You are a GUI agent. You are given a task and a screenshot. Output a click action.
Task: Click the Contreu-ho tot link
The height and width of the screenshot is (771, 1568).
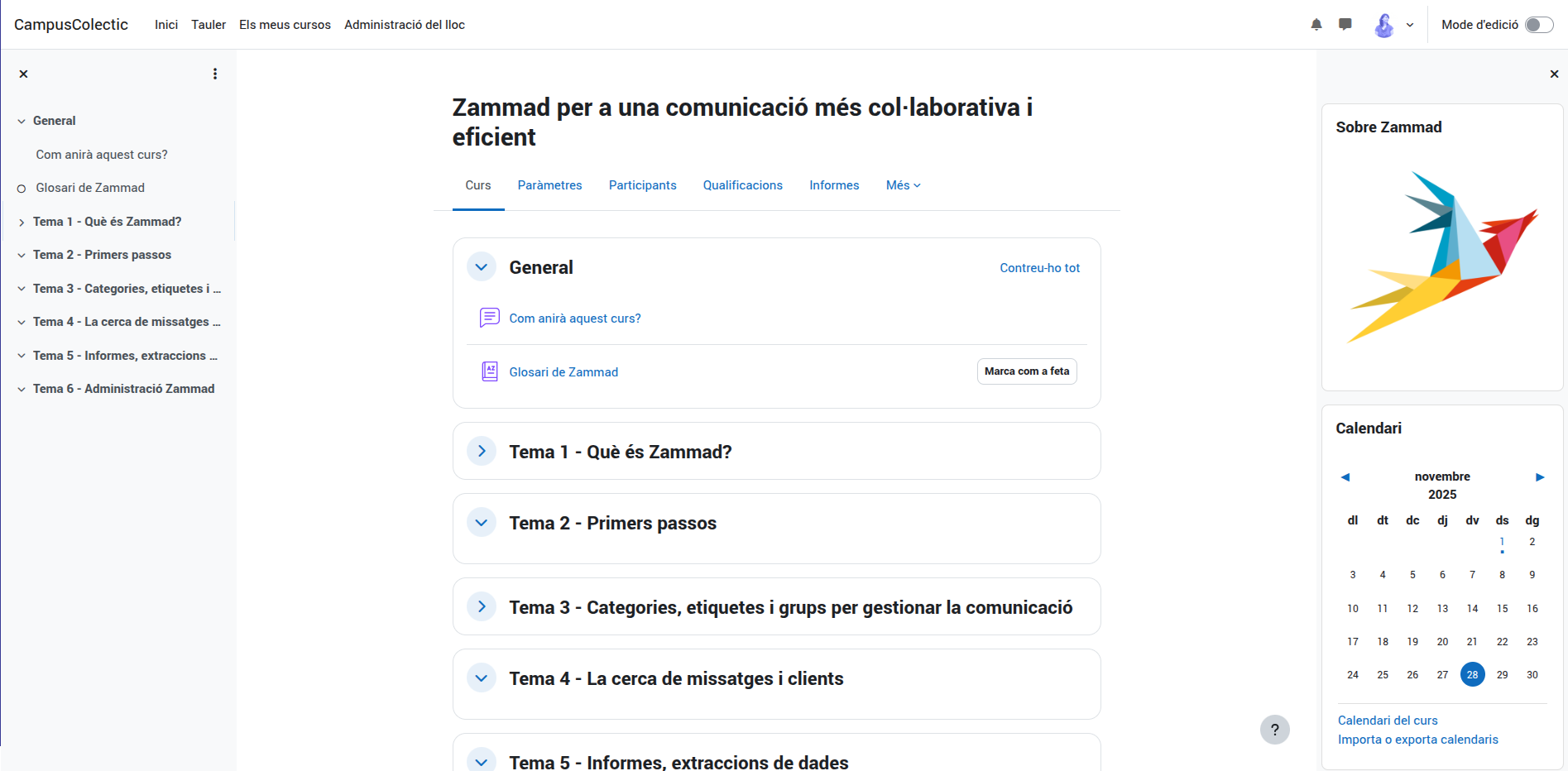1039,268
